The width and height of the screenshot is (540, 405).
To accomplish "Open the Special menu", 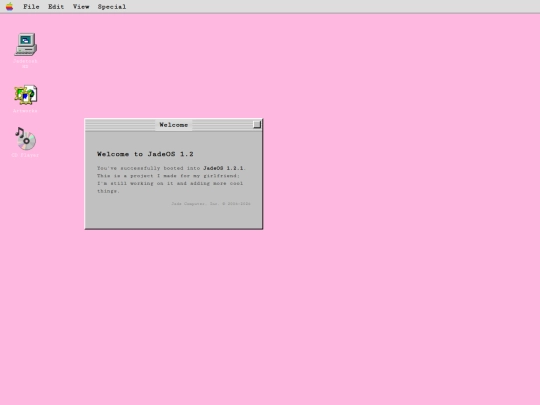I will (112, 7).
